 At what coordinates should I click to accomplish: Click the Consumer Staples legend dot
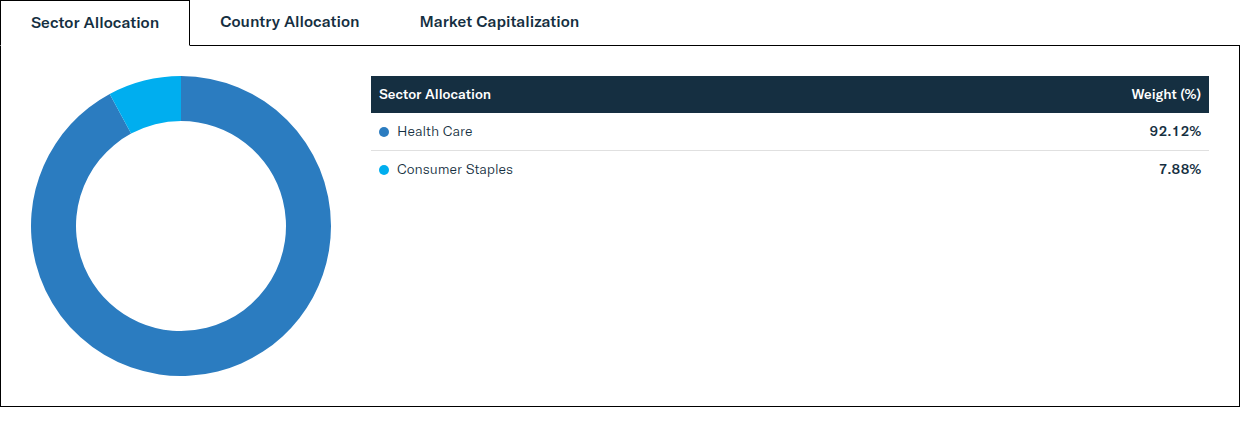(x=384, y=170)
